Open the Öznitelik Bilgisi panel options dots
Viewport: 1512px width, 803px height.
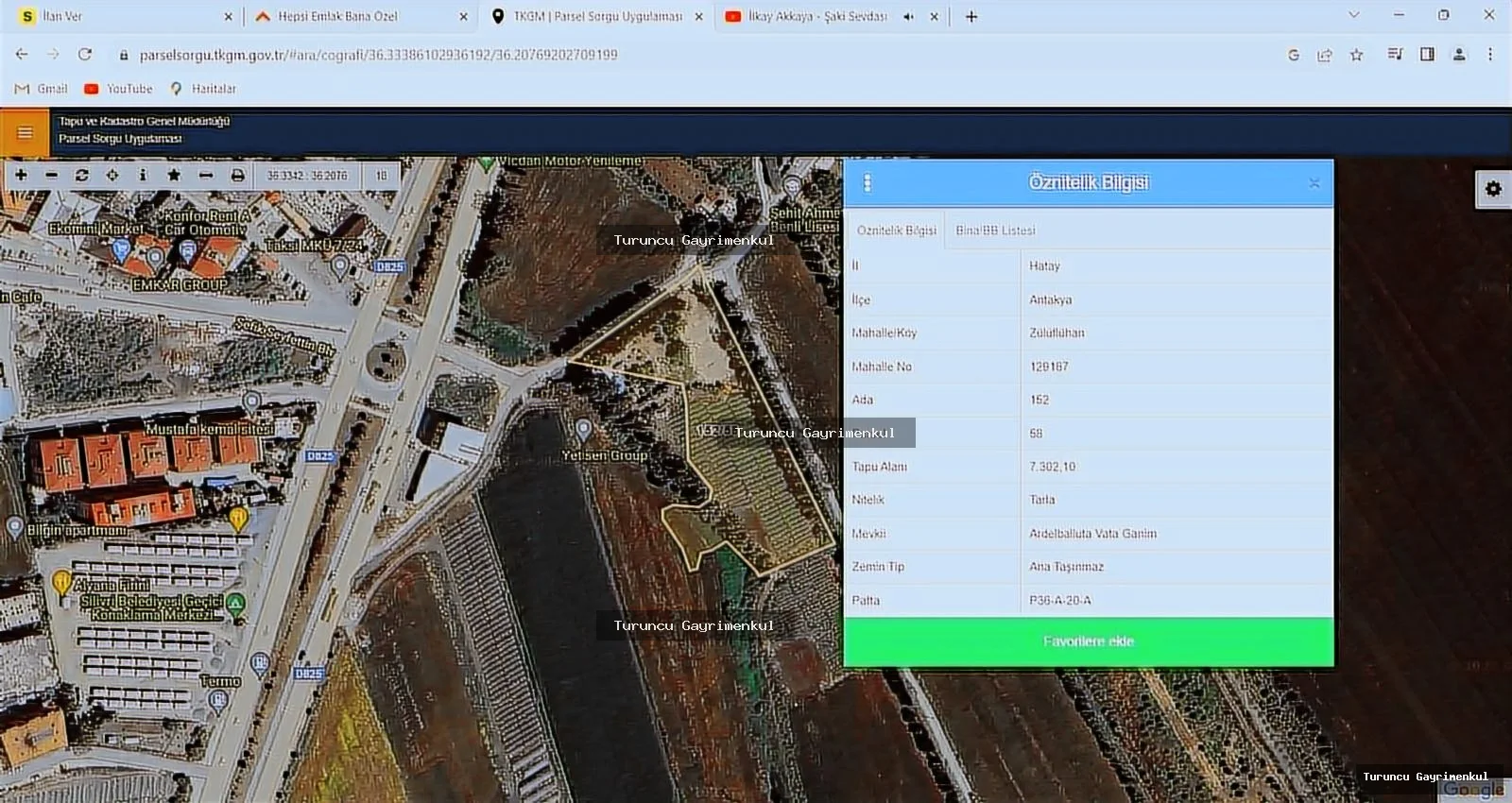pos(868,182)
